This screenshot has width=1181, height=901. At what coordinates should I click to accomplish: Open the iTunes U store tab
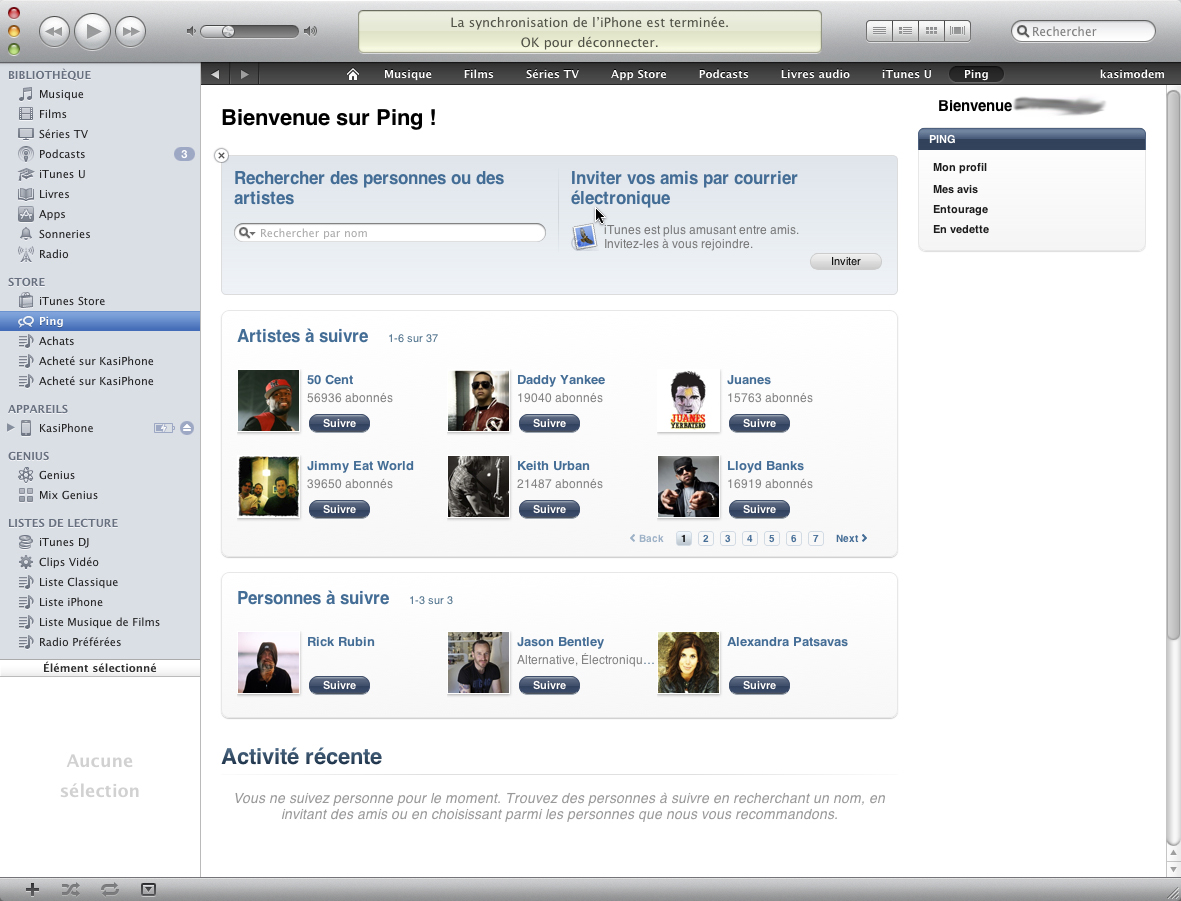pyautogui.click(x=907, y=74)
